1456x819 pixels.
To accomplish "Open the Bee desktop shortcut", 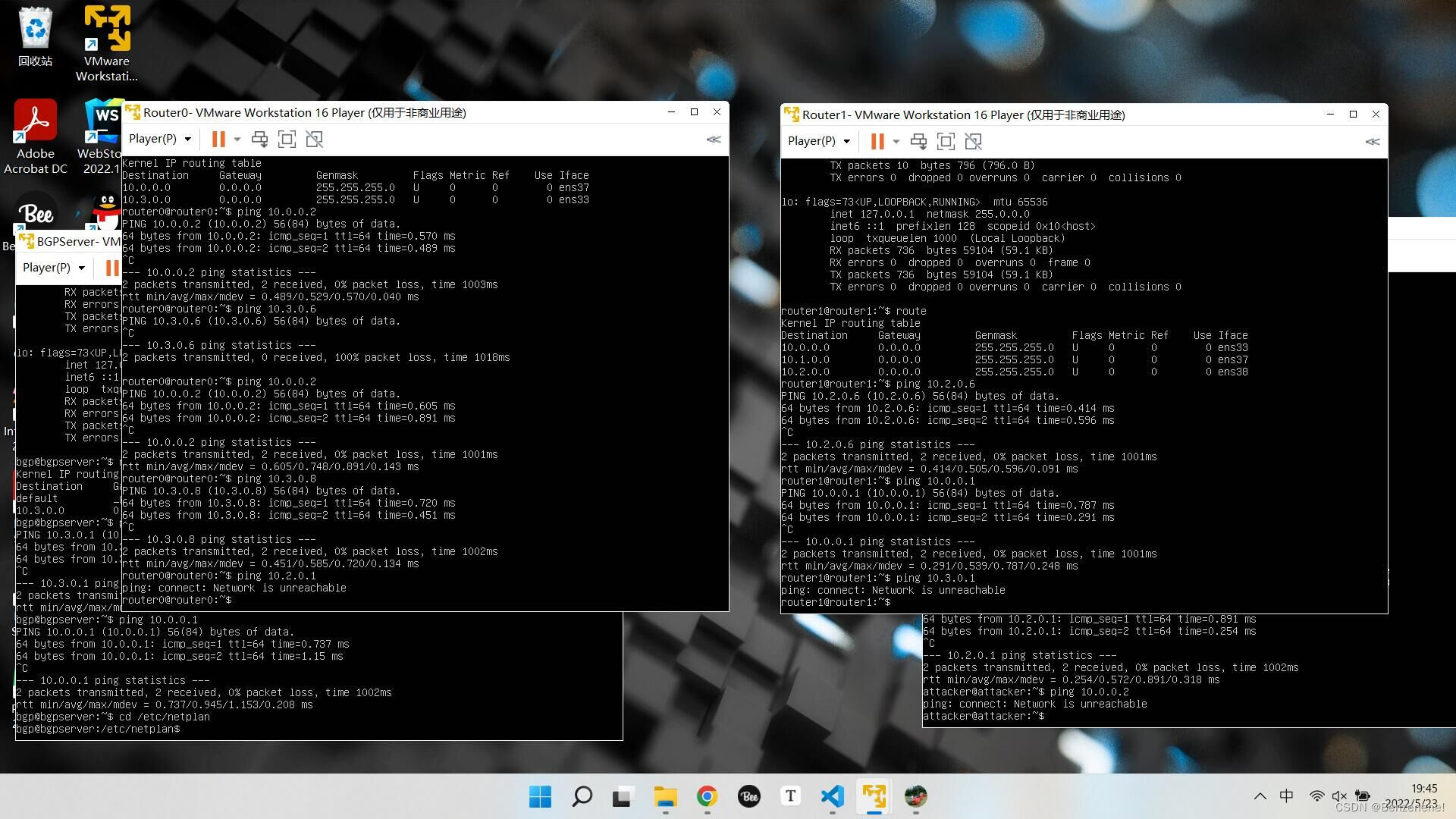I will coord(35,214).
